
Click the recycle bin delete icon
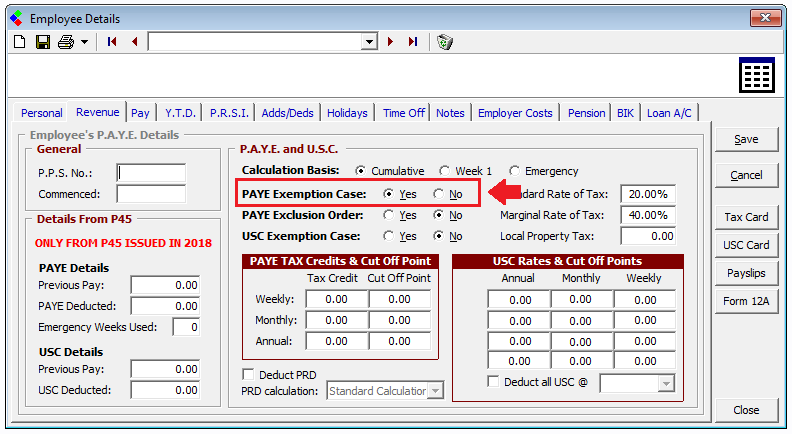(445, 42)
